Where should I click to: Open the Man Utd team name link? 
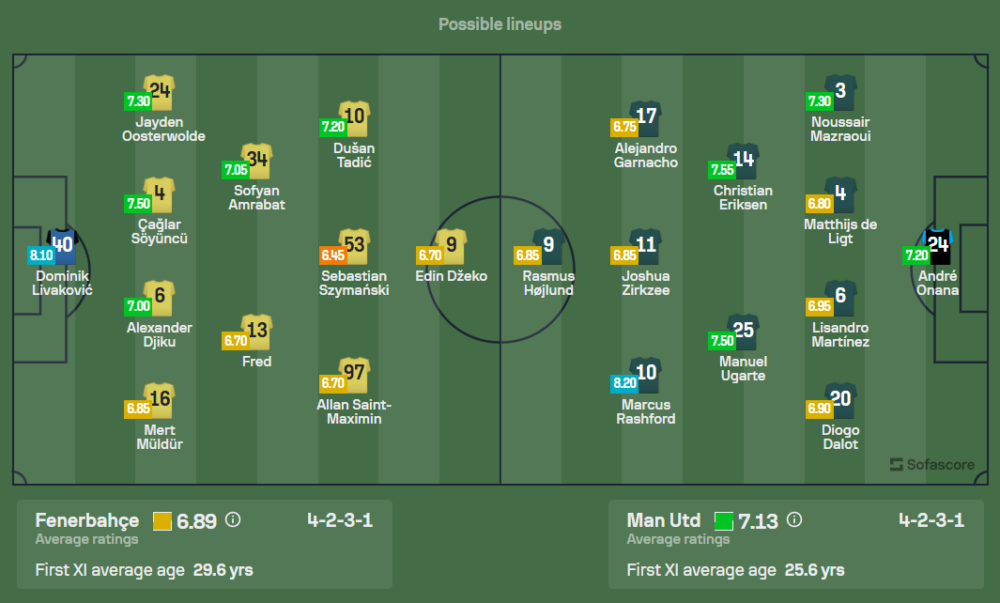[663, 520]
